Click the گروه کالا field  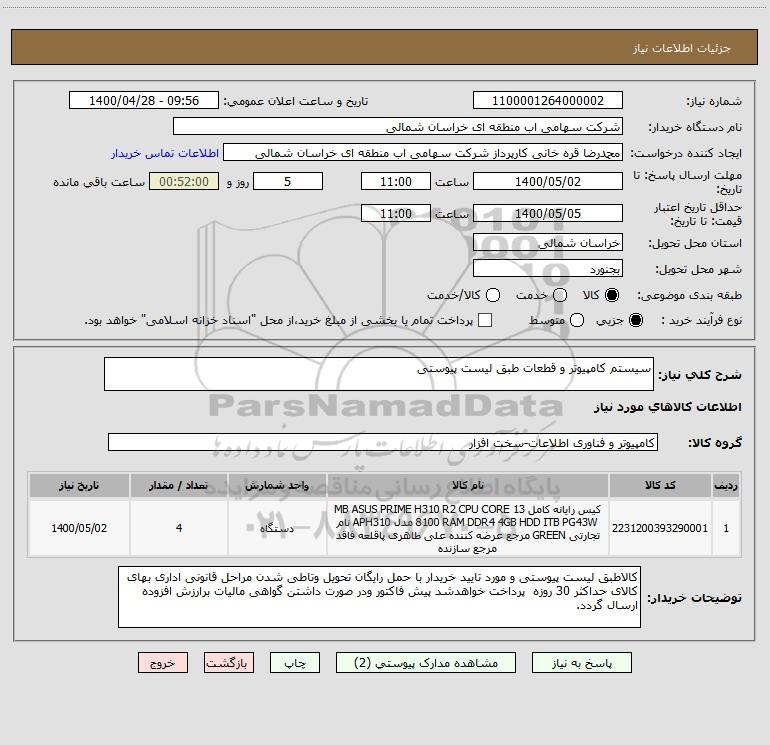pyautogui.click(x=383, y=442)
